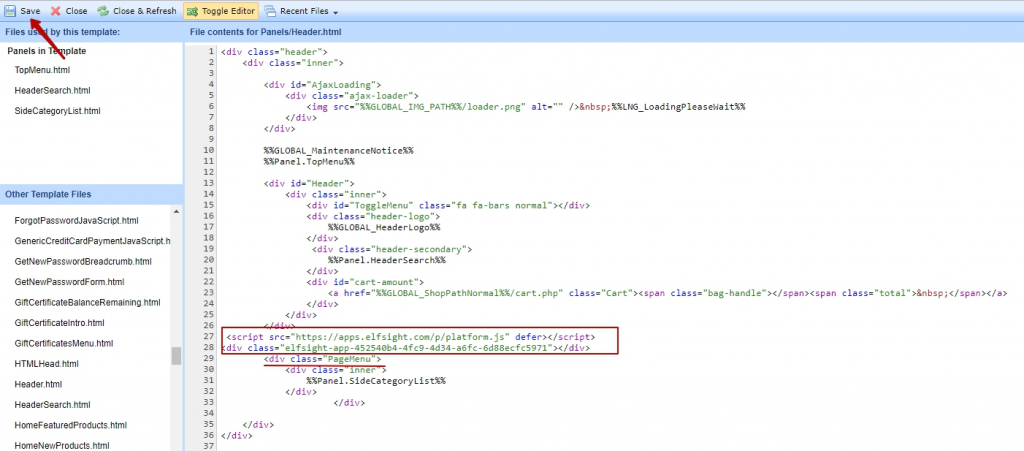The image size is (1024, 451).
Task: Click the Toggle Editor button label
Action: coord(228,11)
